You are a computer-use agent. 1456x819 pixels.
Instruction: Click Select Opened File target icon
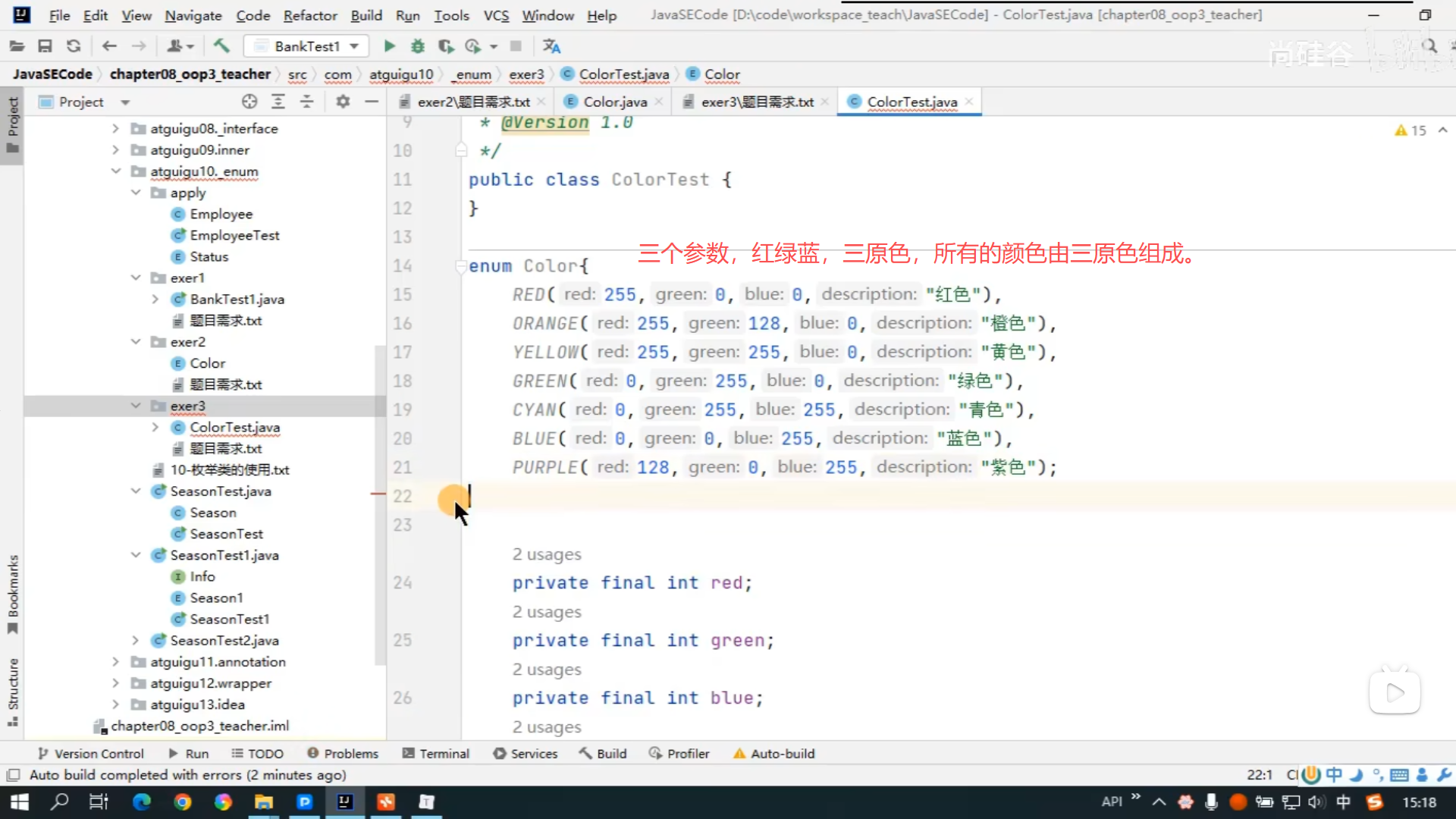[x=249, y=102]
